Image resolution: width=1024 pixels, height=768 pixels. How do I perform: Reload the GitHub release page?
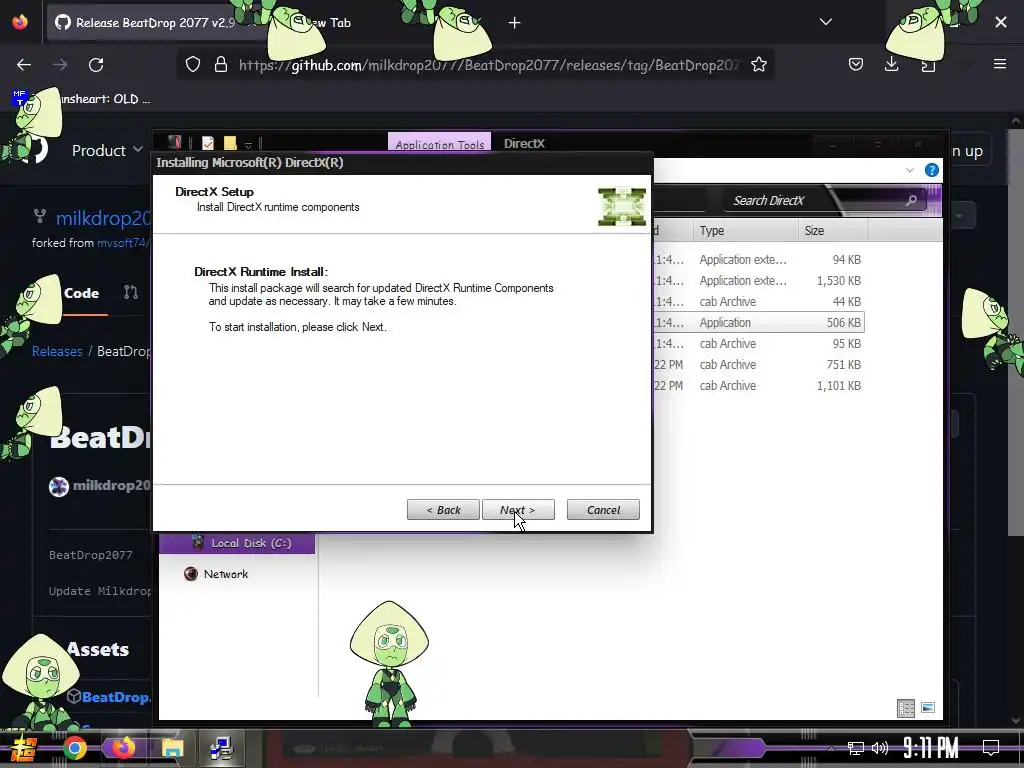click(x=96, y=65)
